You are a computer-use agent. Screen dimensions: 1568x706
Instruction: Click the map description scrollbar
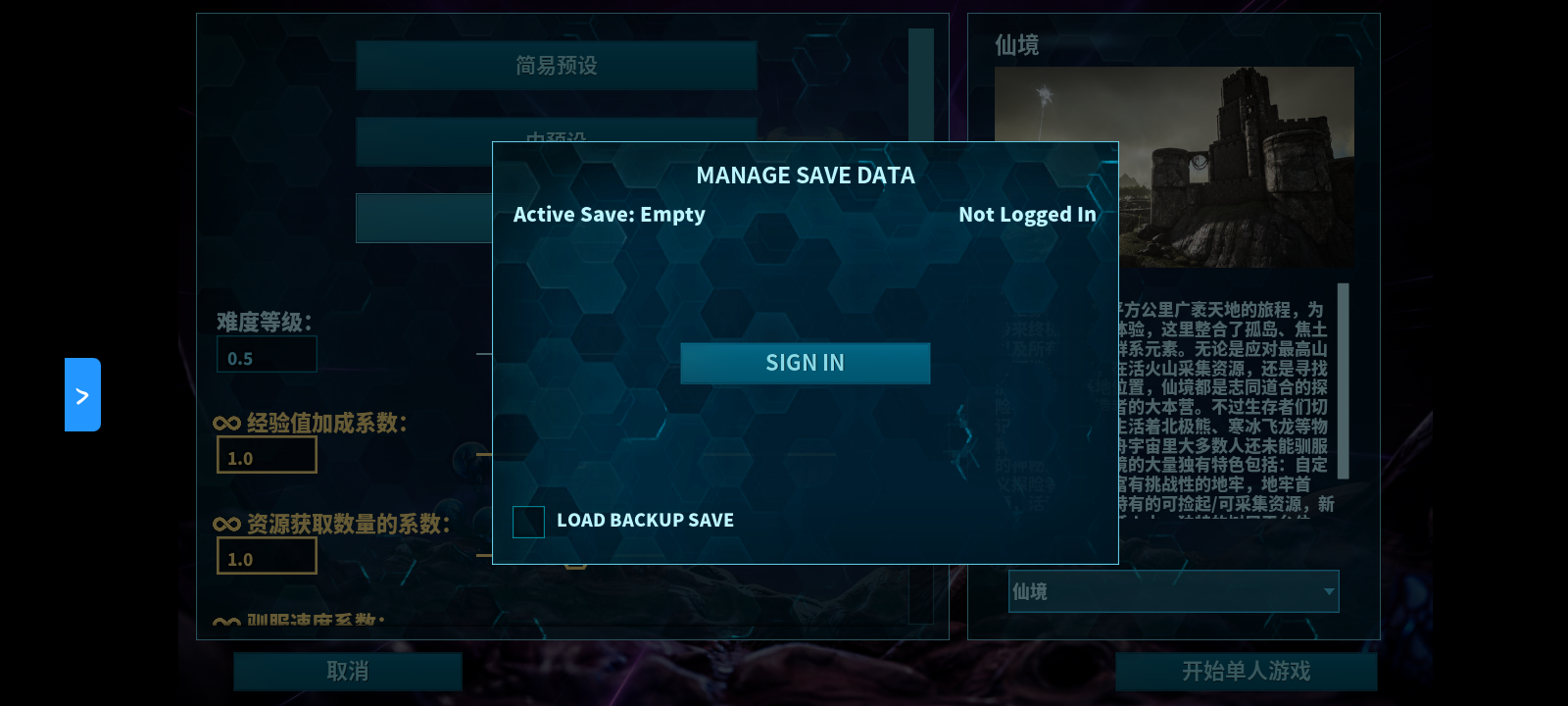1344,380
